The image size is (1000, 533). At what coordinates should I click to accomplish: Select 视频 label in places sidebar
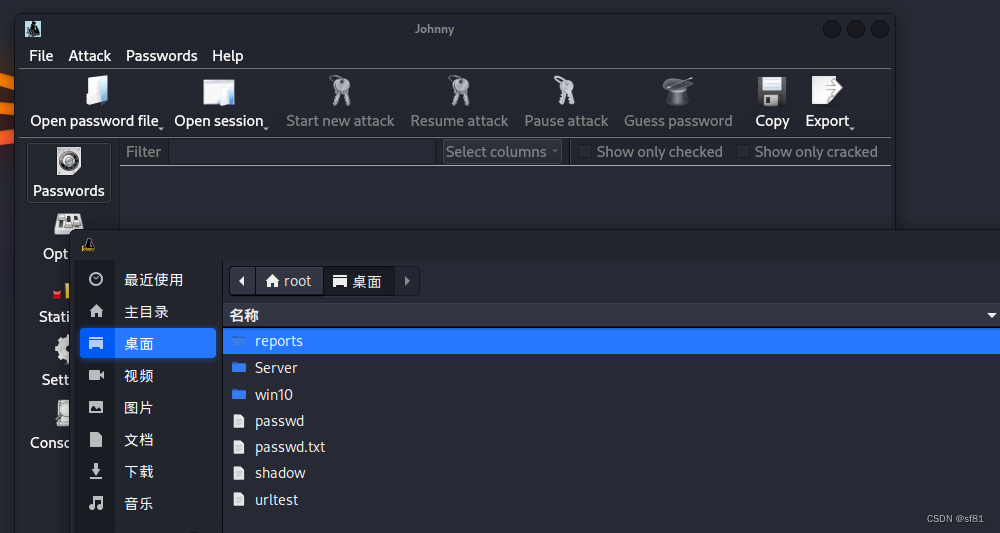[x=139, y=376]
